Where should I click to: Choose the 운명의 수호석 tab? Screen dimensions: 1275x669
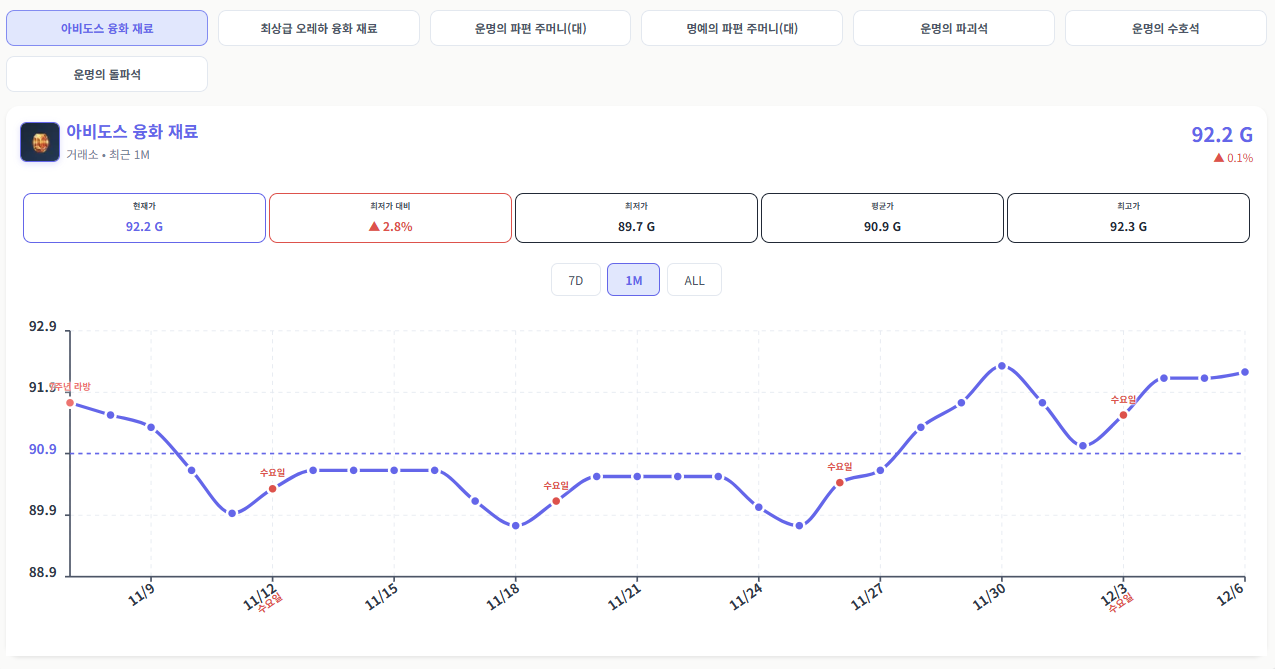[1165, 28]
